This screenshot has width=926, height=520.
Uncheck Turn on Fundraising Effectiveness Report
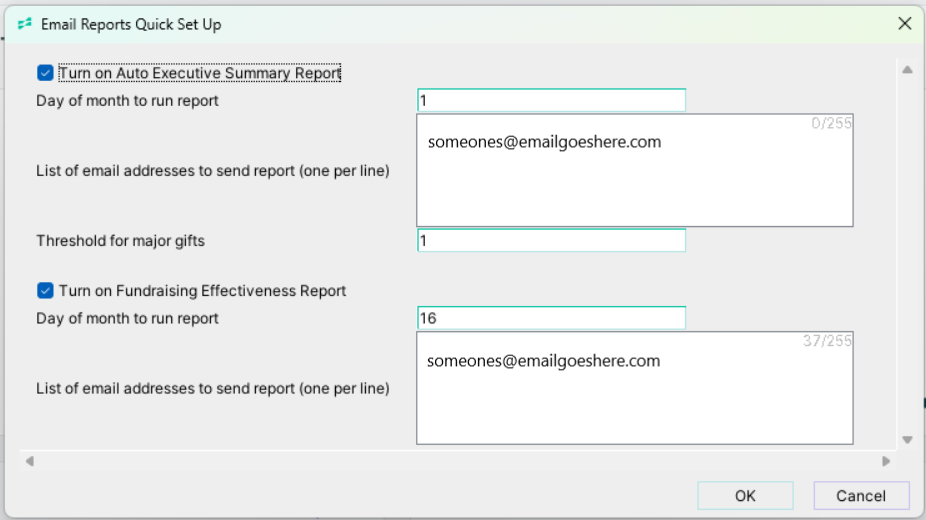click(x=45, y=290)
